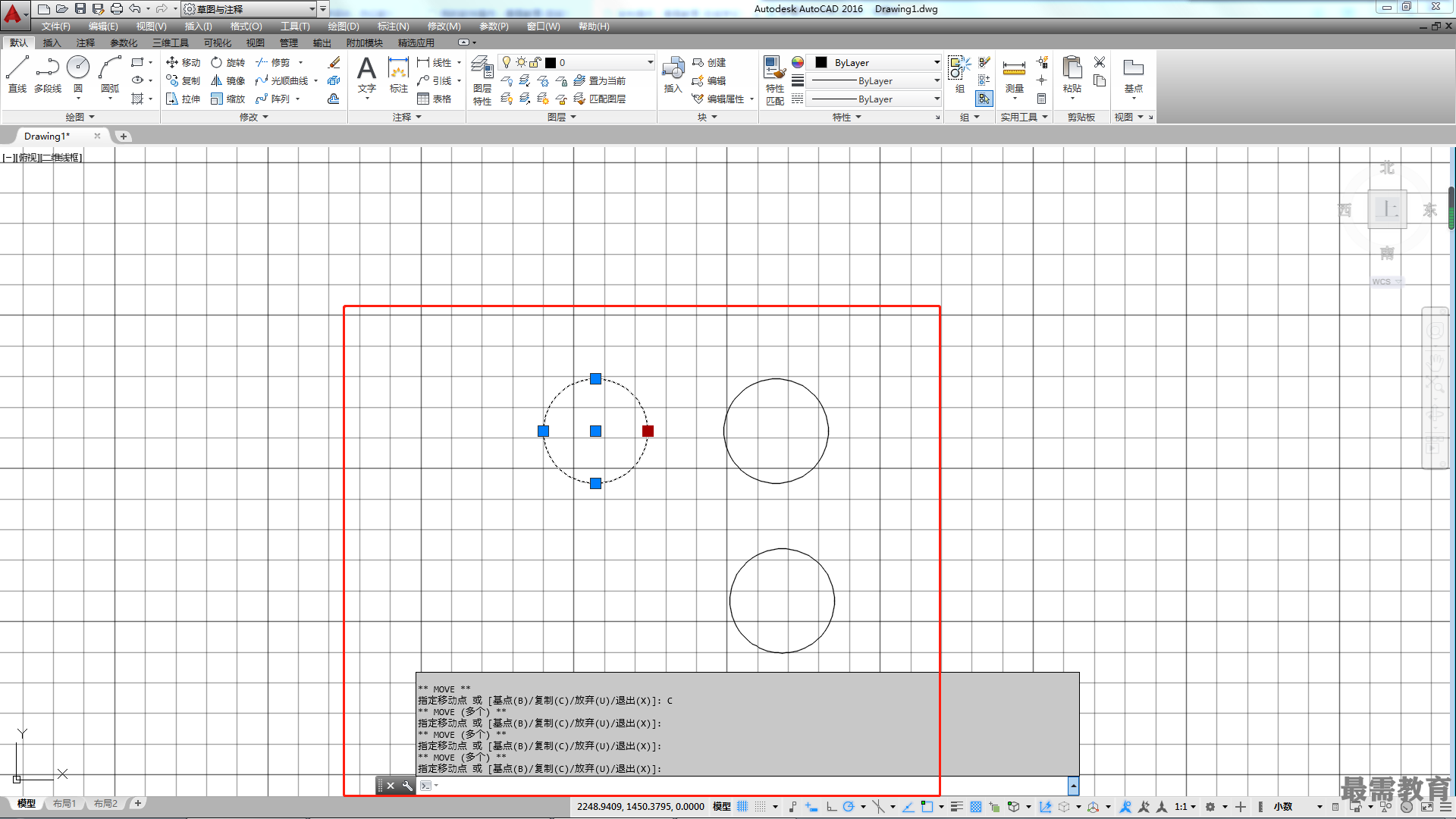
Task: Expand the Draw (绘图) panel
Action: 80,117
